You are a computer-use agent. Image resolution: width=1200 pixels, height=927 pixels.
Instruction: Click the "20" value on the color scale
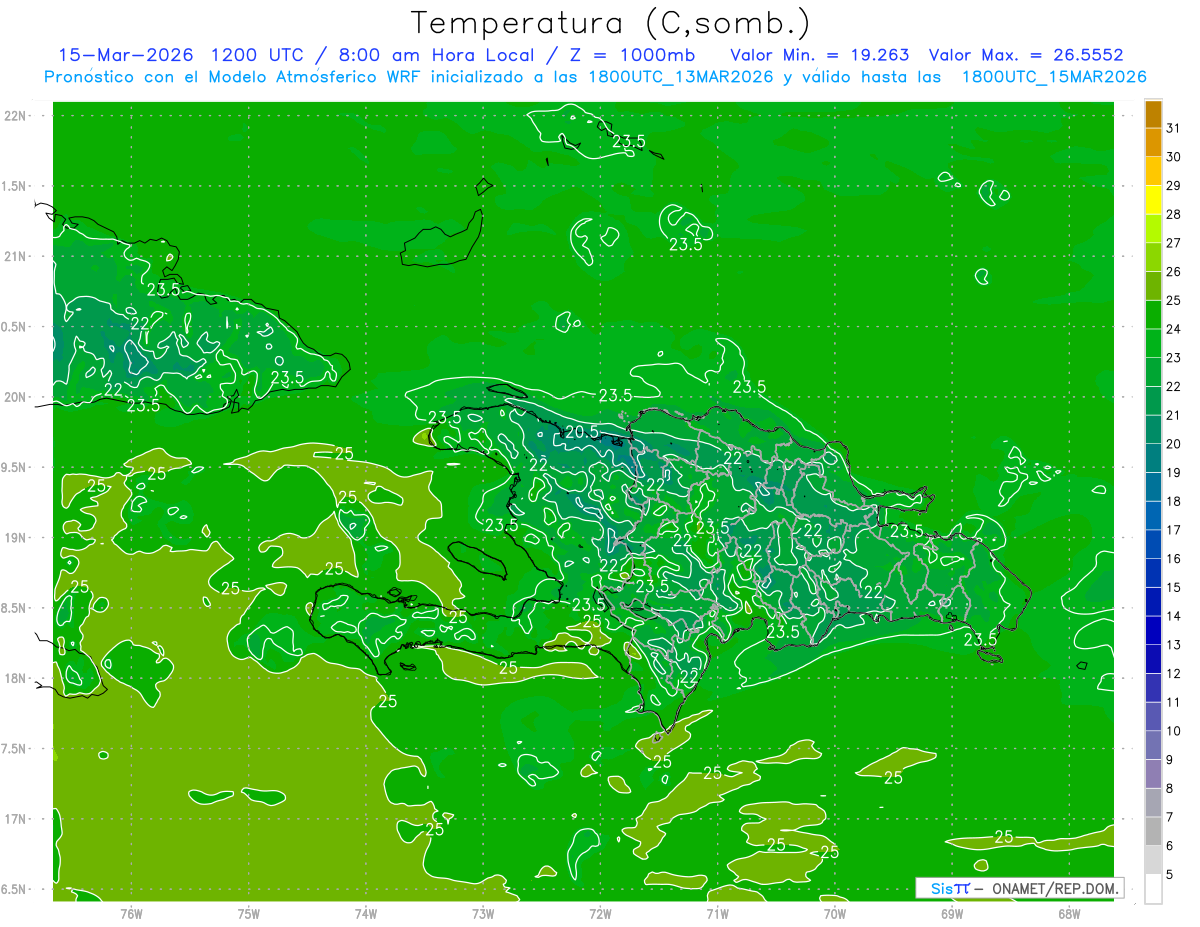coord(1174,443)
